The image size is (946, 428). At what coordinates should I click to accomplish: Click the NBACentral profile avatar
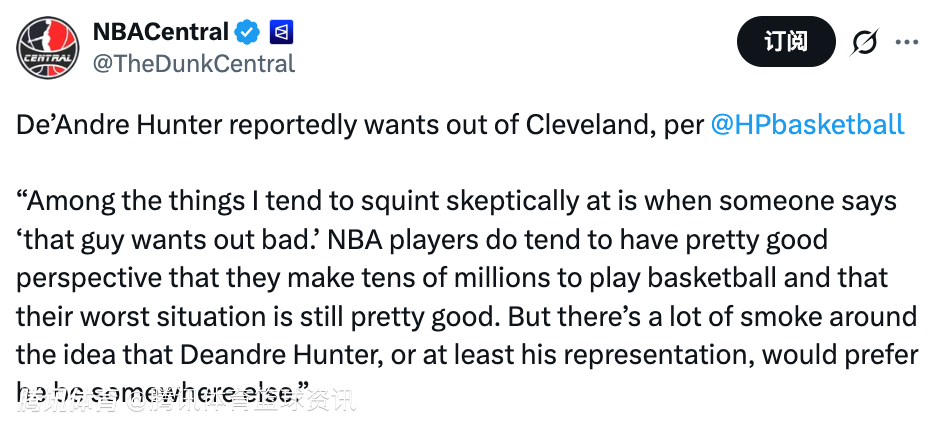46,46
